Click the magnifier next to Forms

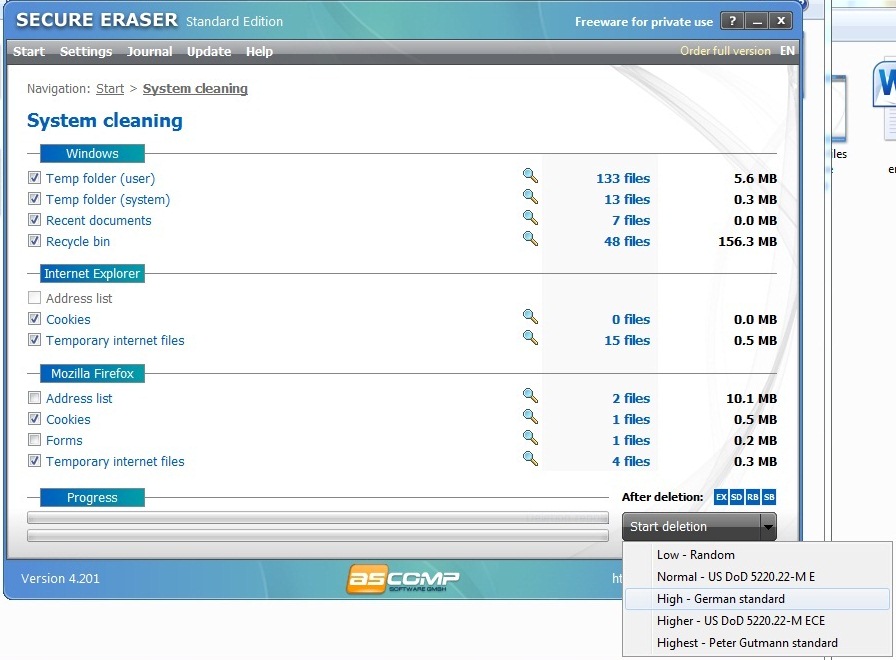(530, 438)
